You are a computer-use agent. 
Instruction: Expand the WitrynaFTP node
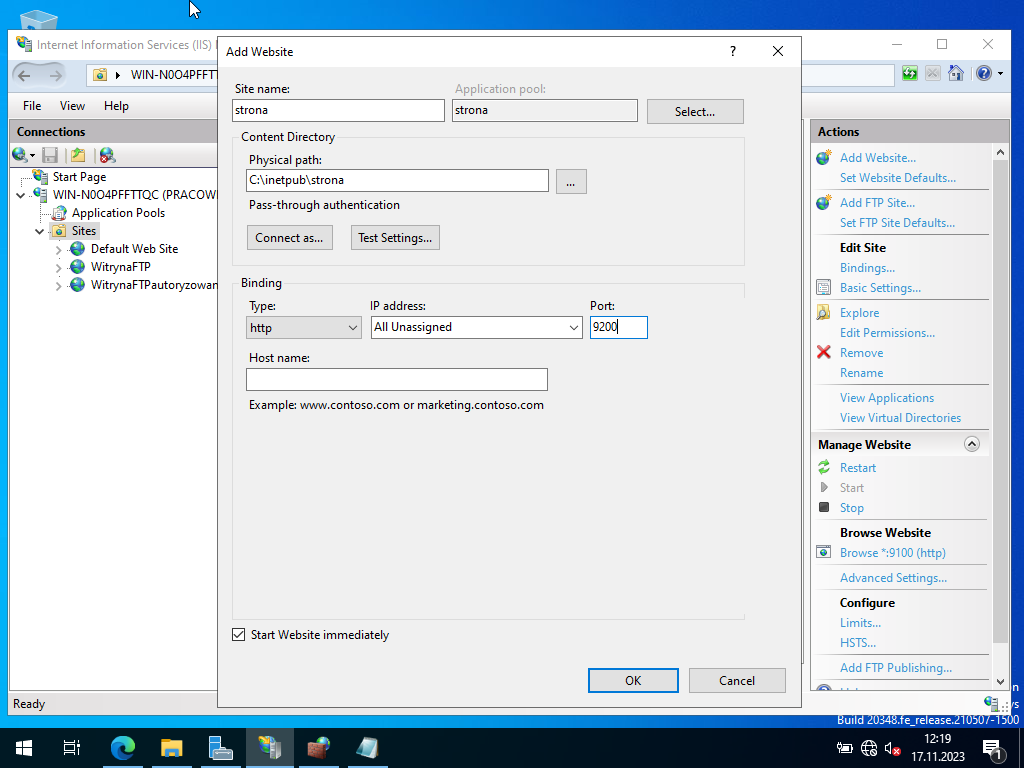click(58, 267)
